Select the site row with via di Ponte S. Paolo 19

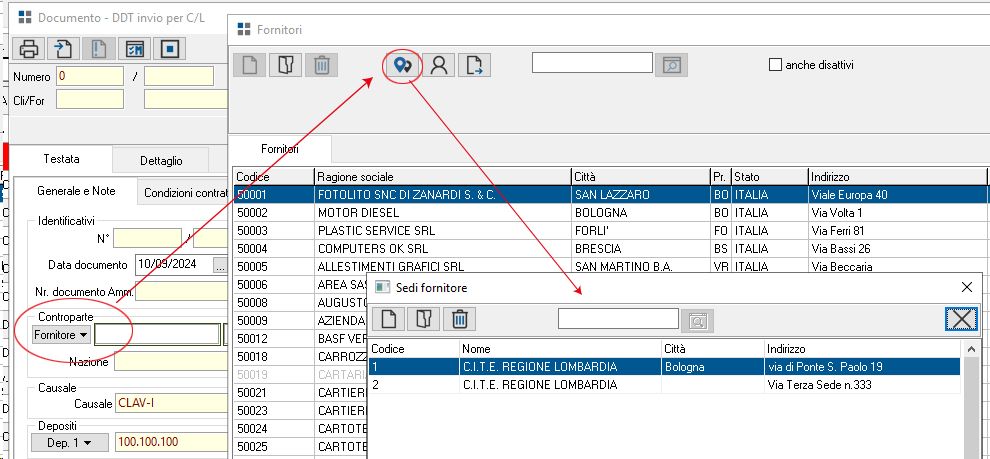[665, 367]
